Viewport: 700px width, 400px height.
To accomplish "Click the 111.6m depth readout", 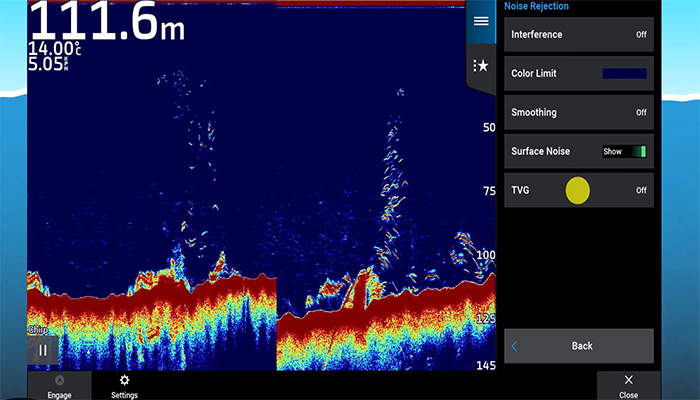I will 107,21.
